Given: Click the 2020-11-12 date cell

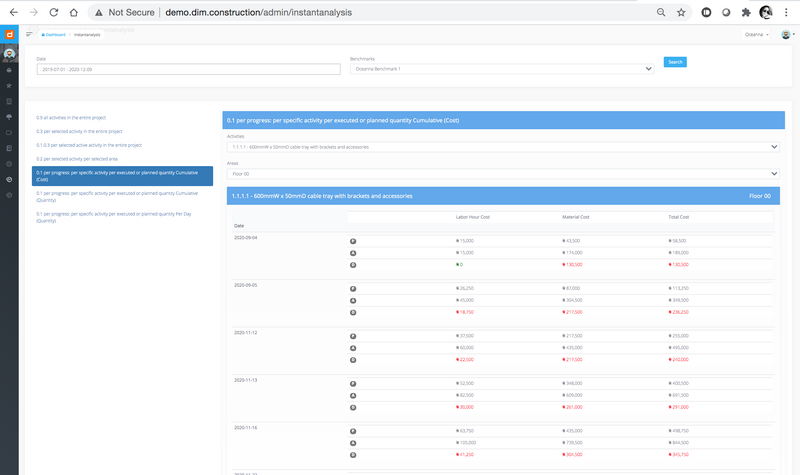Looking at the screenshot, I should [x=245, y=333].
